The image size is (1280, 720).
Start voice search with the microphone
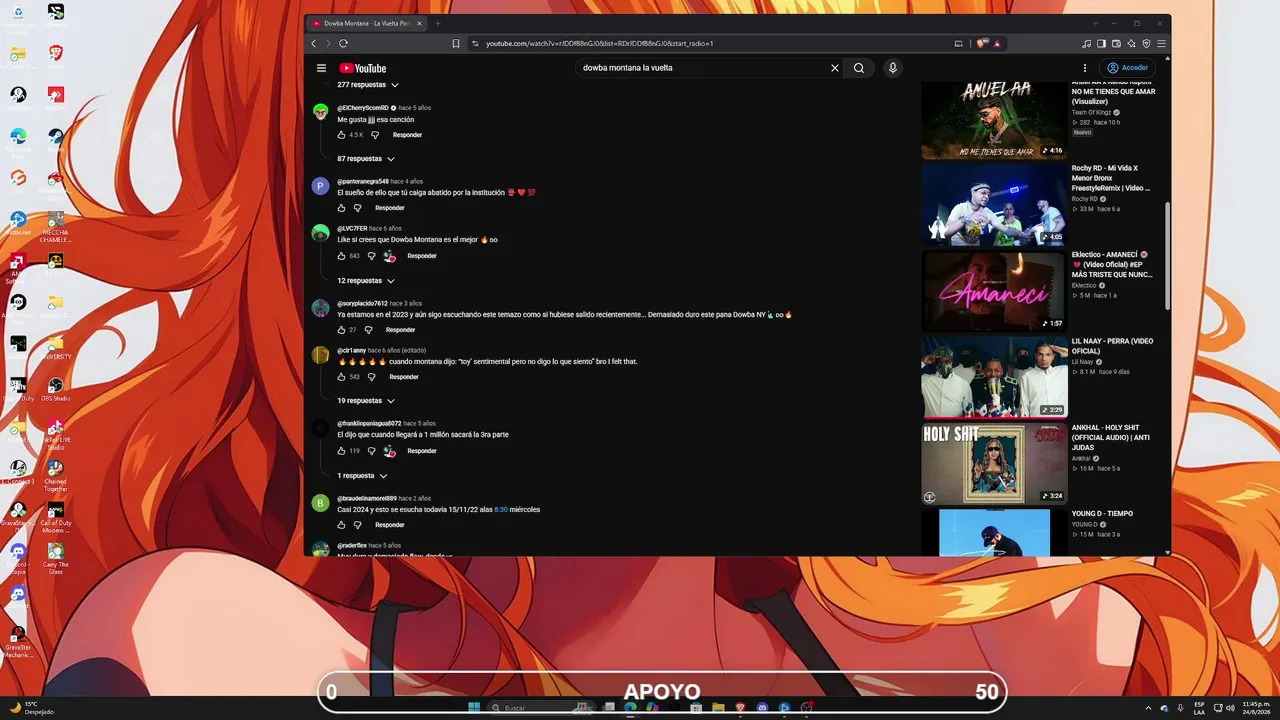893,68
